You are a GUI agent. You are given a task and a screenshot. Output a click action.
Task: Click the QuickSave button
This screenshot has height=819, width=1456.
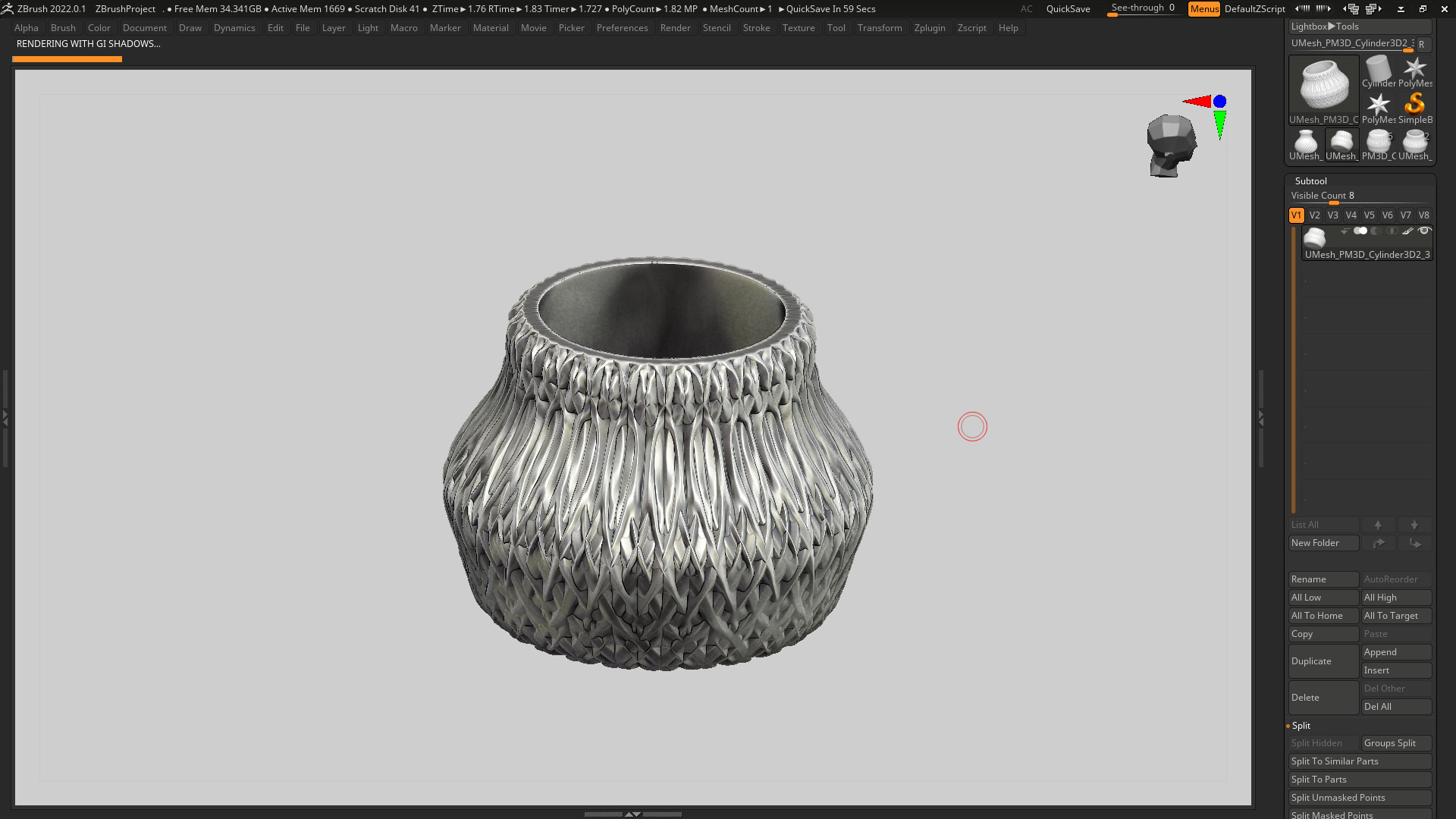(1068, 9)
